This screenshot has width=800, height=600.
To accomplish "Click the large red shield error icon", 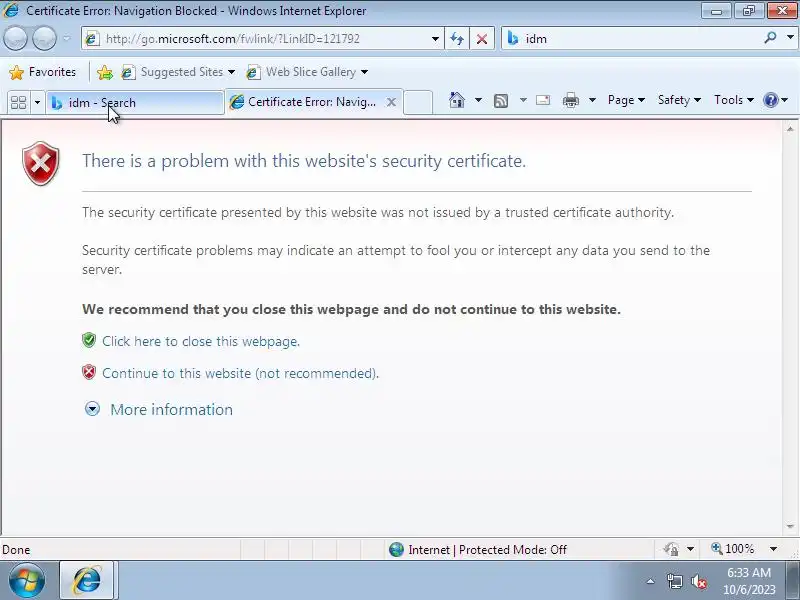I will pyautogui.click(x=41, y=164).
